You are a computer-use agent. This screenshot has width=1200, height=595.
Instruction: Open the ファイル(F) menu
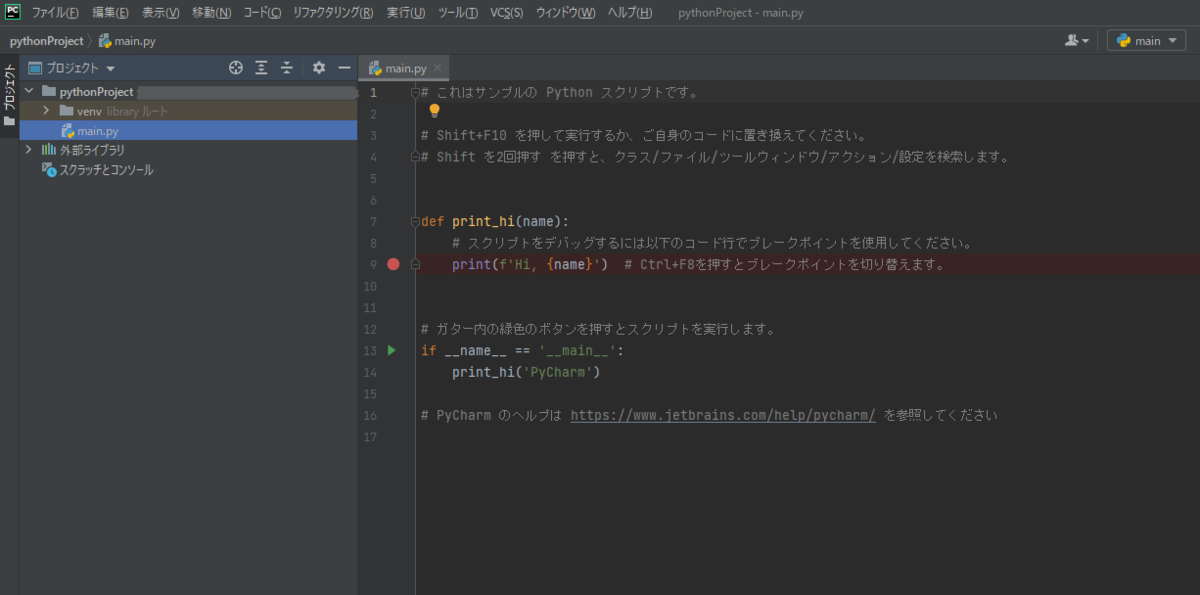55,13
